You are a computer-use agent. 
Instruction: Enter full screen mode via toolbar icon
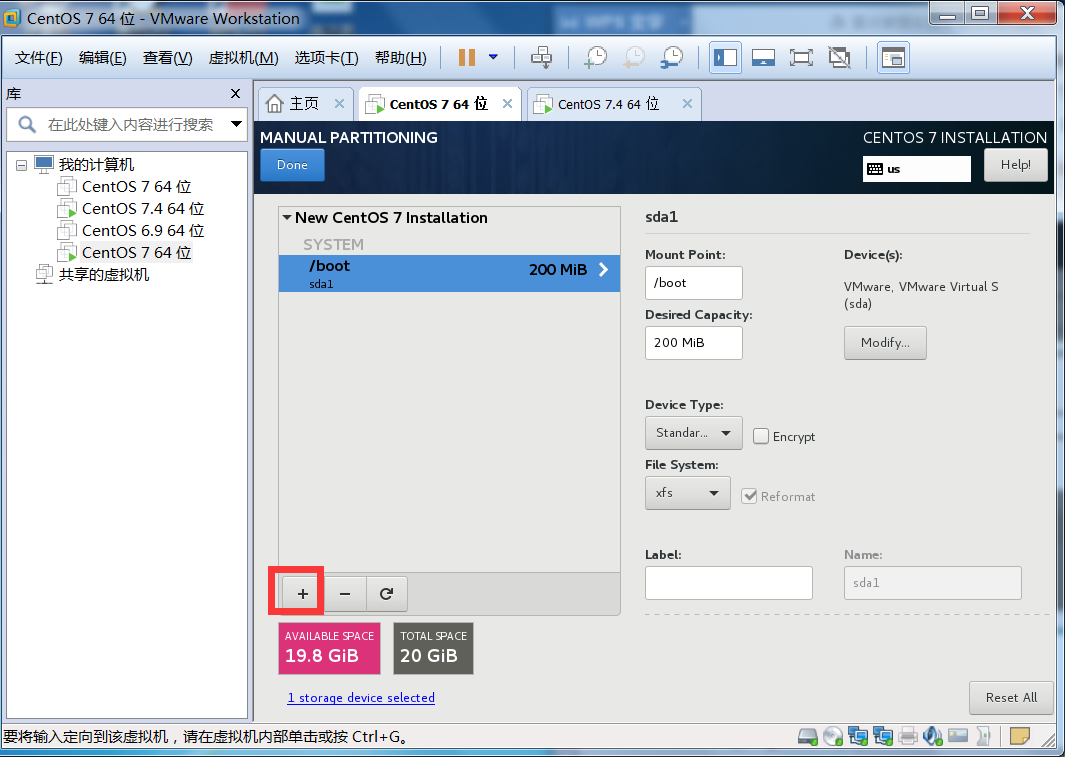(x=801, y=58)
